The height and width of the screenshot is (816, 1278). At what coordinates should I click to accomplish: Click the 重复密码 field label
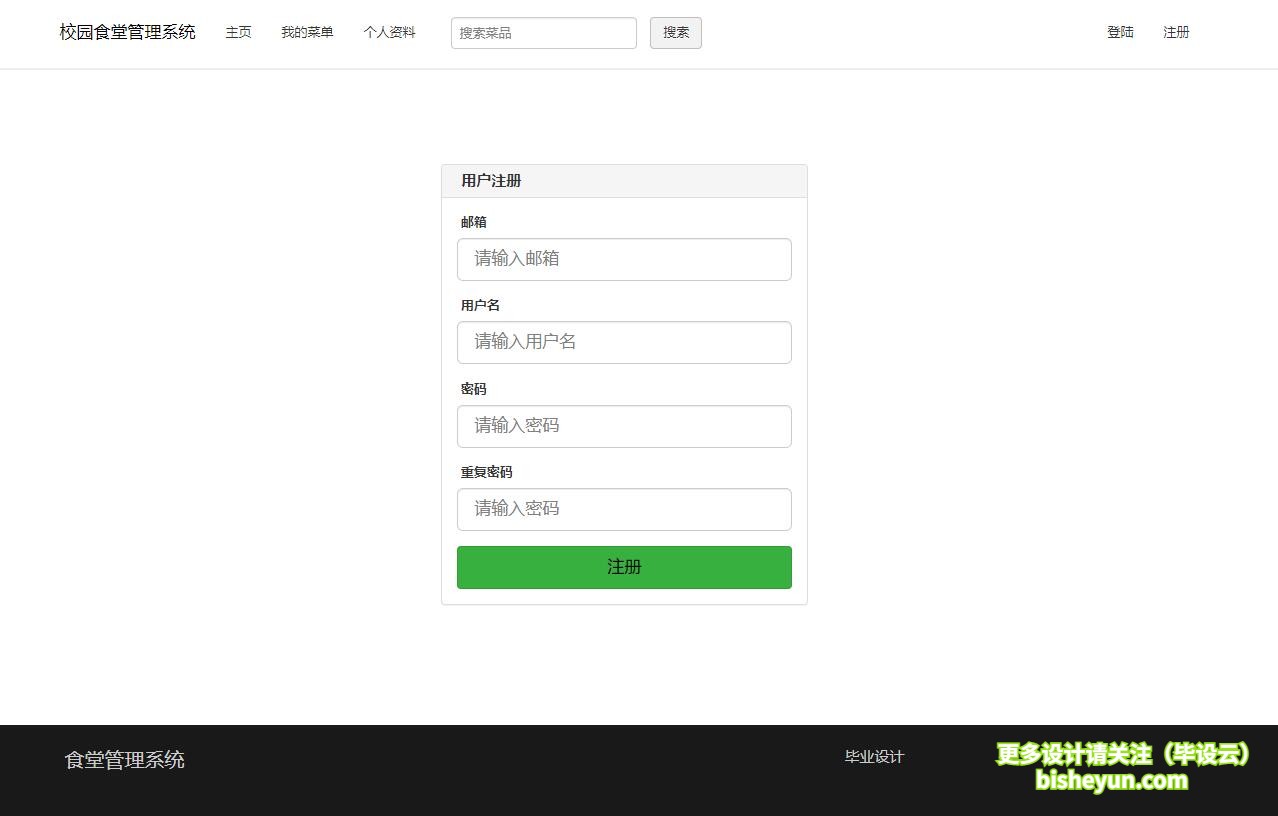coord(486,471)
